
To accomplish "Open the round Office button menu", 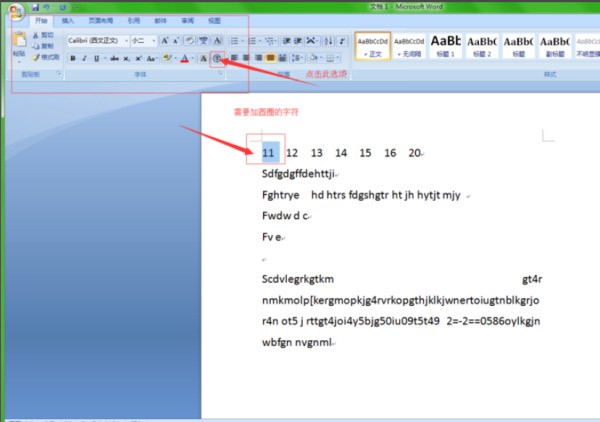I will [x=16, y=11].
